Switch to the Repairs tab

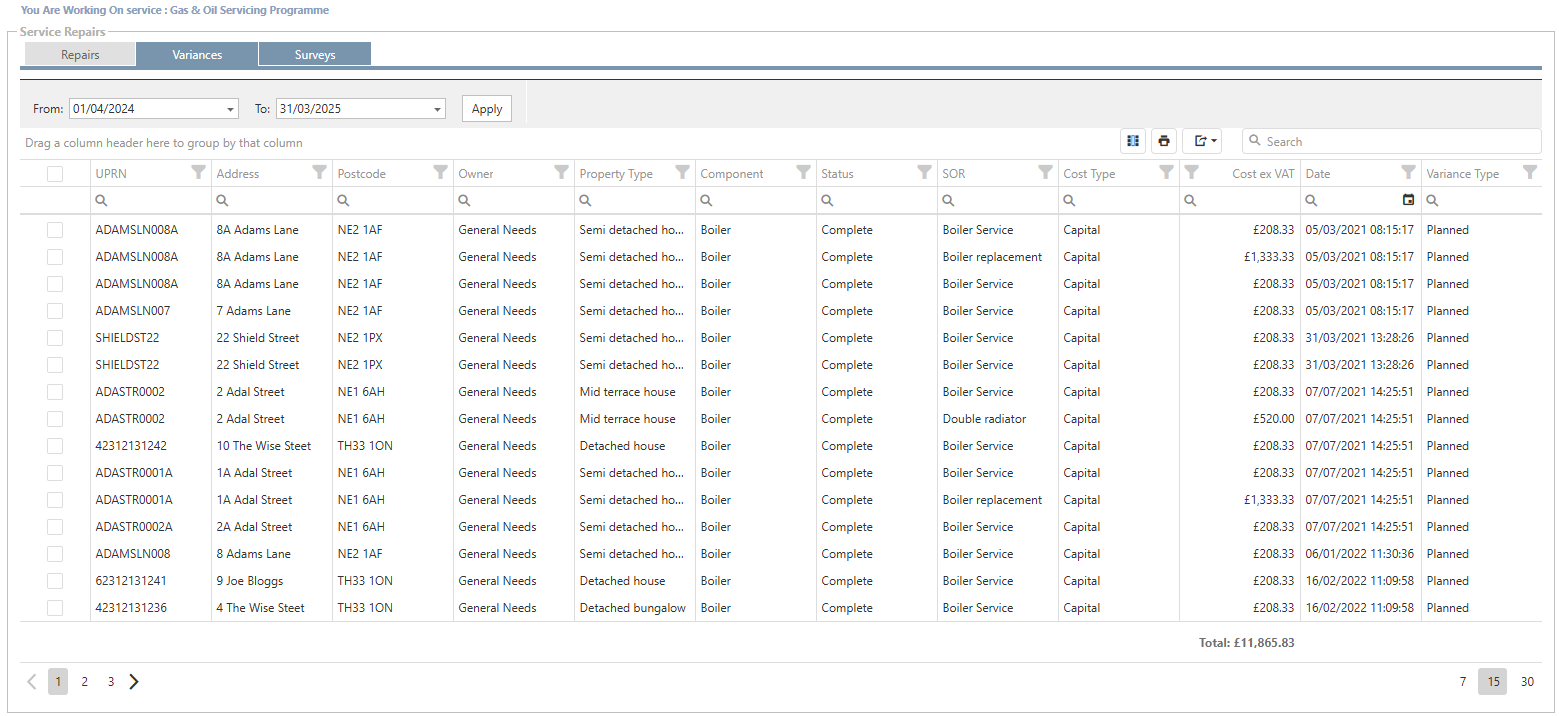click(x=80, y=55)
